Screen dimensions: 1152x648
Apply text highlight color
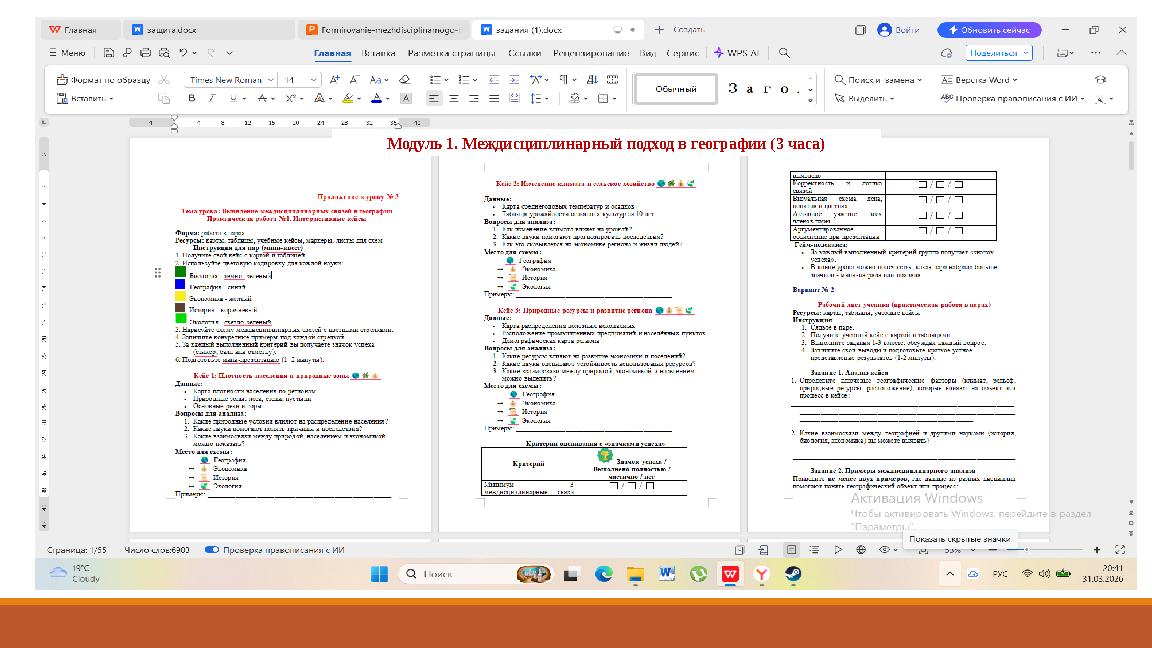coord(348,97)
